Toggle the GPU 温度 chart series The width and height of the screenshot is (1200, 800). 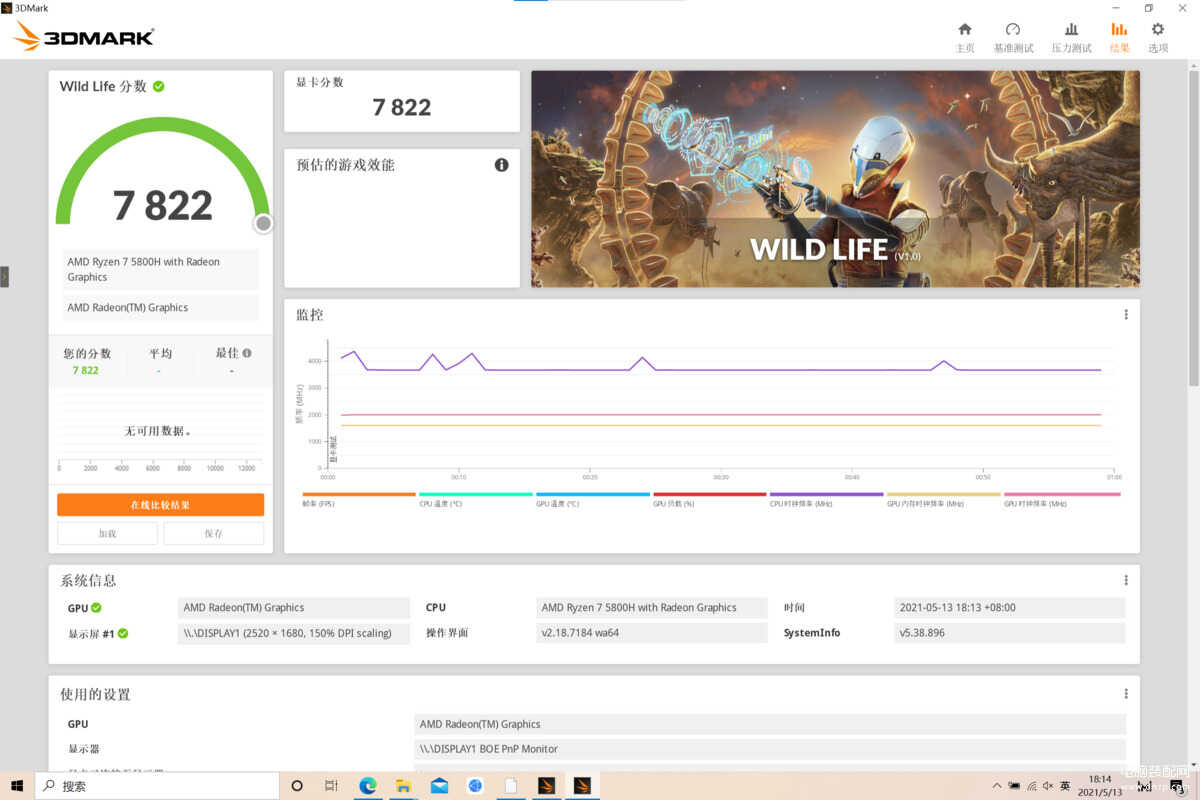point(593,498)
